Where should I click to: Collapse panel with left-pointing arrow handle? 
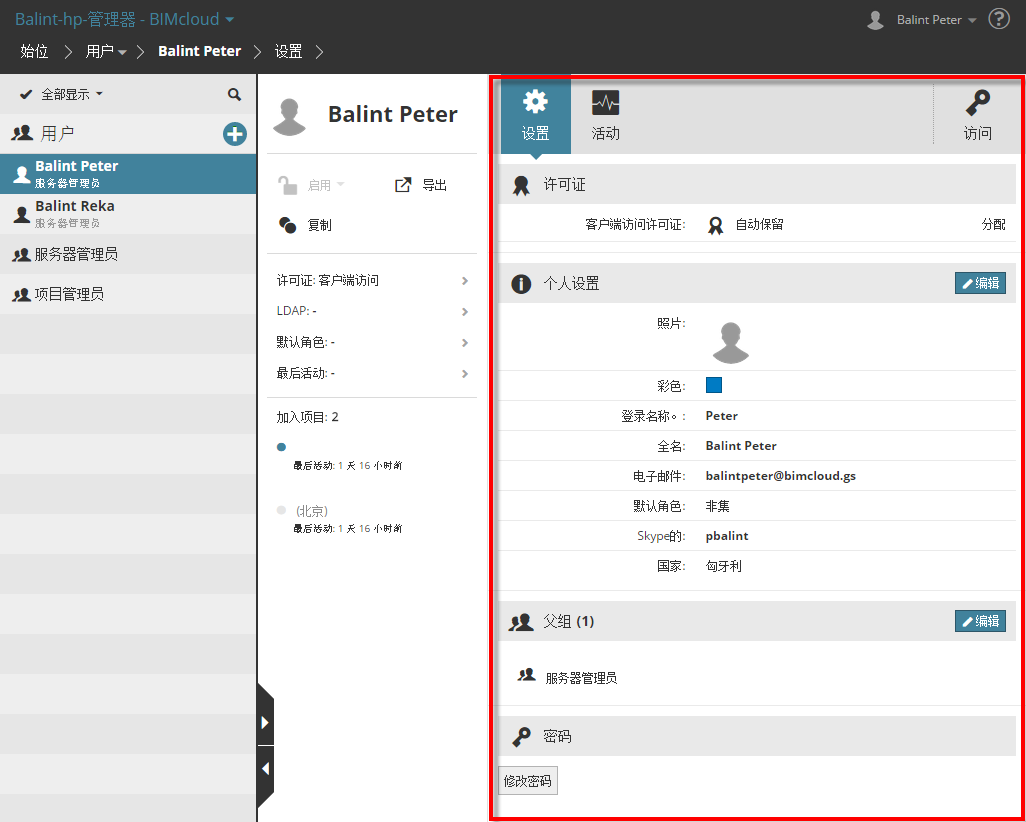(x=265, y=768)
